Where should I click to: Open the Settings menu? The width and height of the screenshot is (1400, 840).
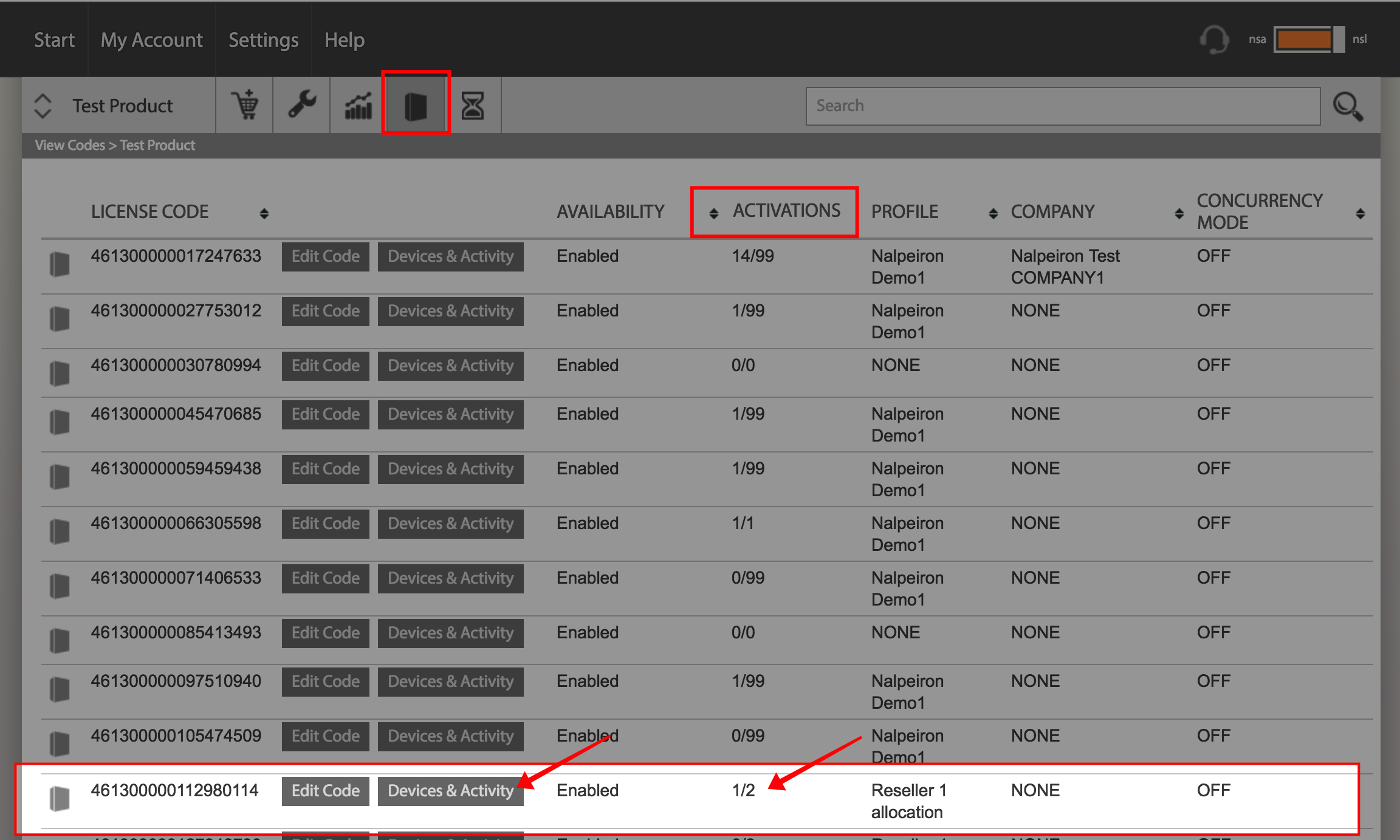pos(264,40)
